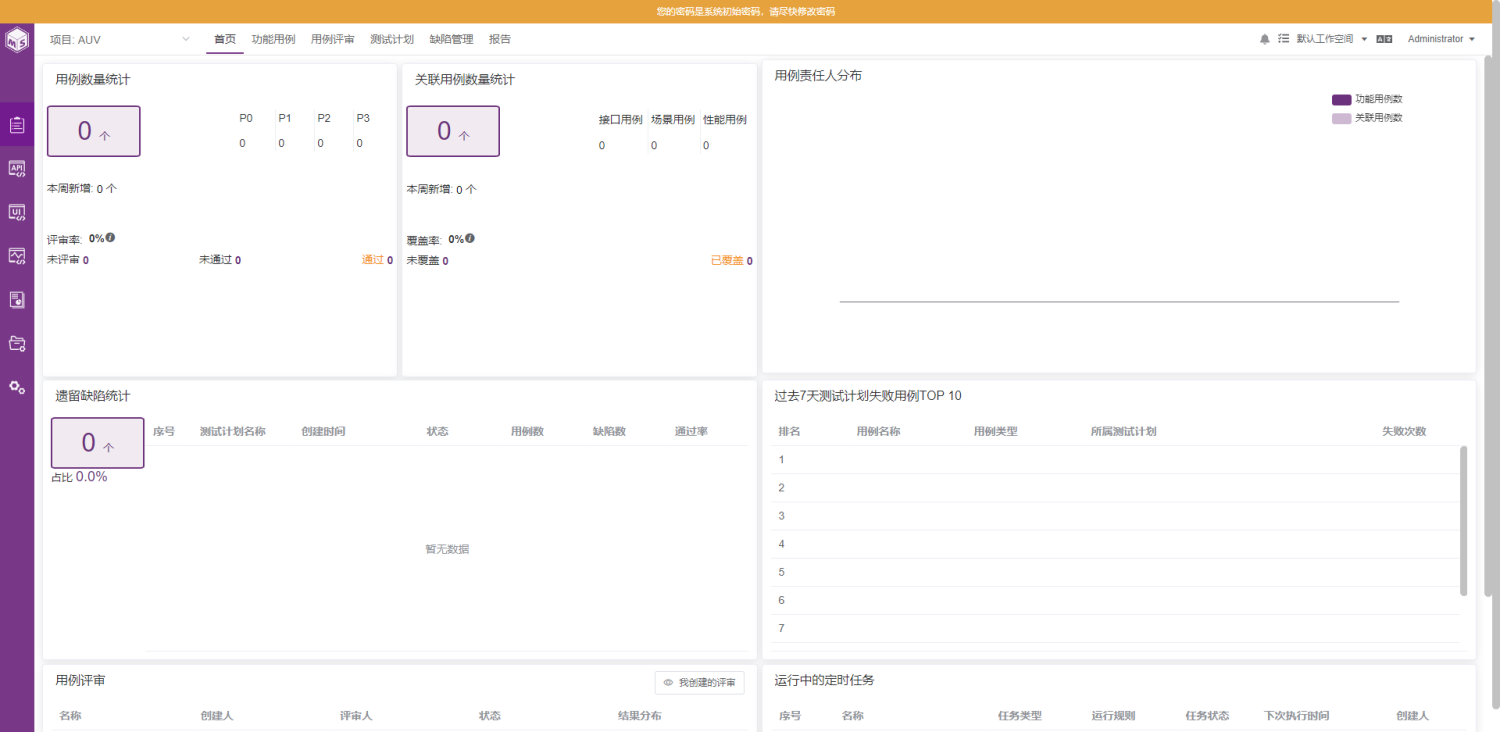Viewport: 1500px width, 732px height.
Task: Switch to the 首页 tab
Action: pyautogui.click(x=225, y=39)
